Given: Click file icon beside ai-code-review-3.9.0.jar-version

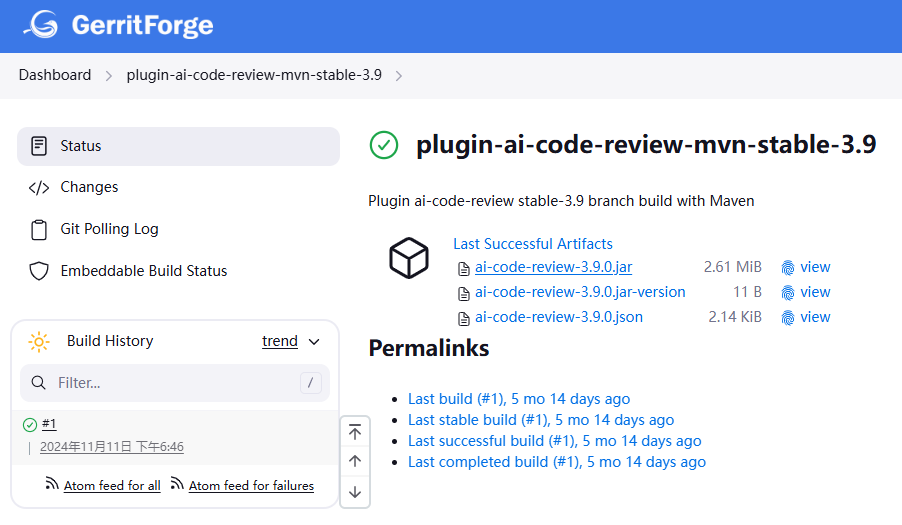Looking at the screenshot, I should (x=464, y=294).
